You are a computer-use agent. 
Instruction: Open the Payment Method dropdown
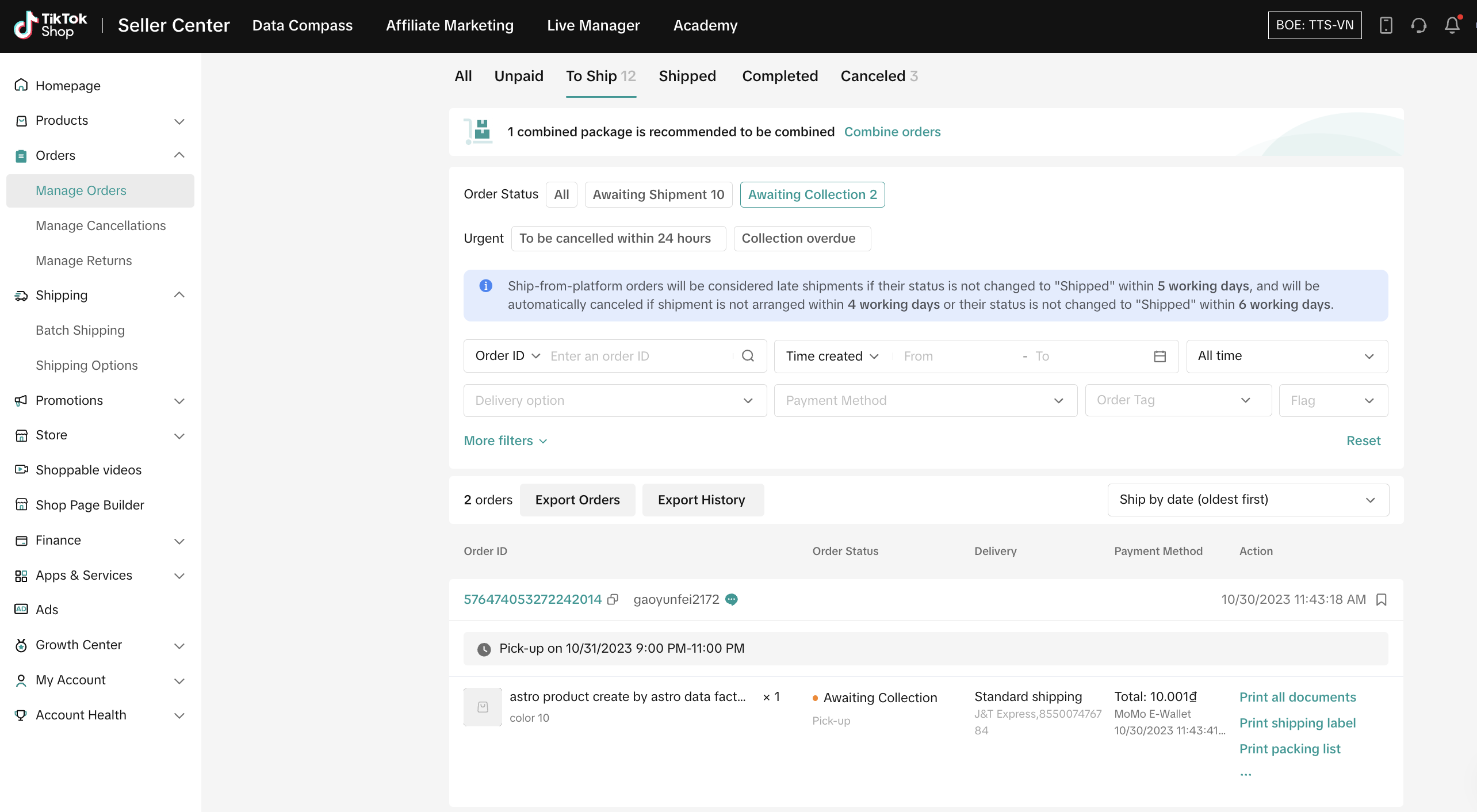(925, 401)
